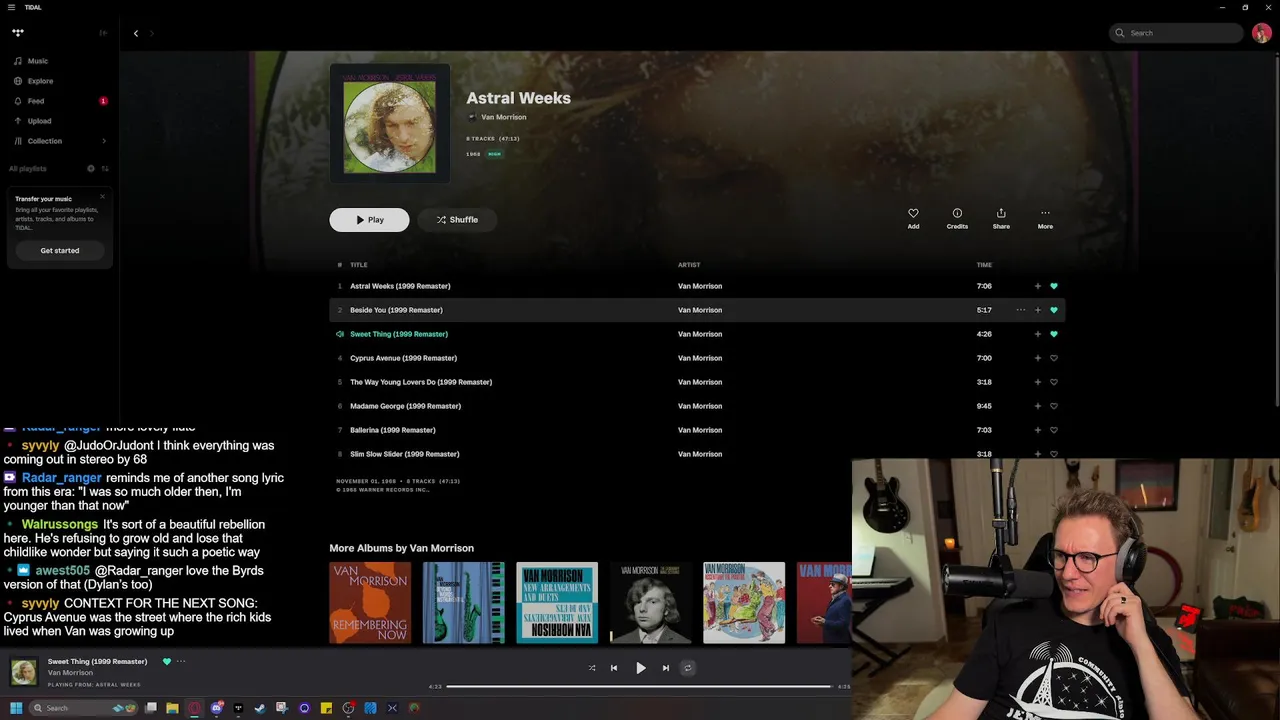1280x720 pixels.
Task: Open File Explorer from taskbar
Action: coord(172,708)
